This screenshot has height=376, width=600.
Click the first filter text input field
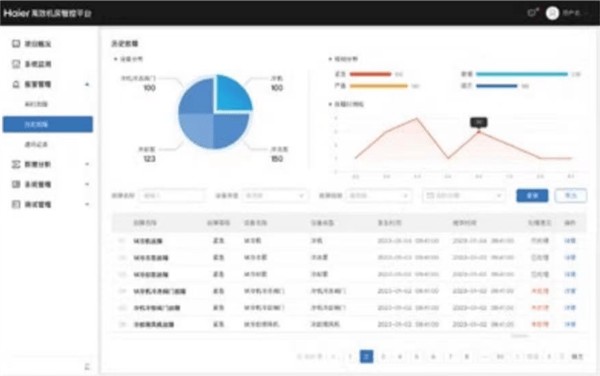click(172, 195)
